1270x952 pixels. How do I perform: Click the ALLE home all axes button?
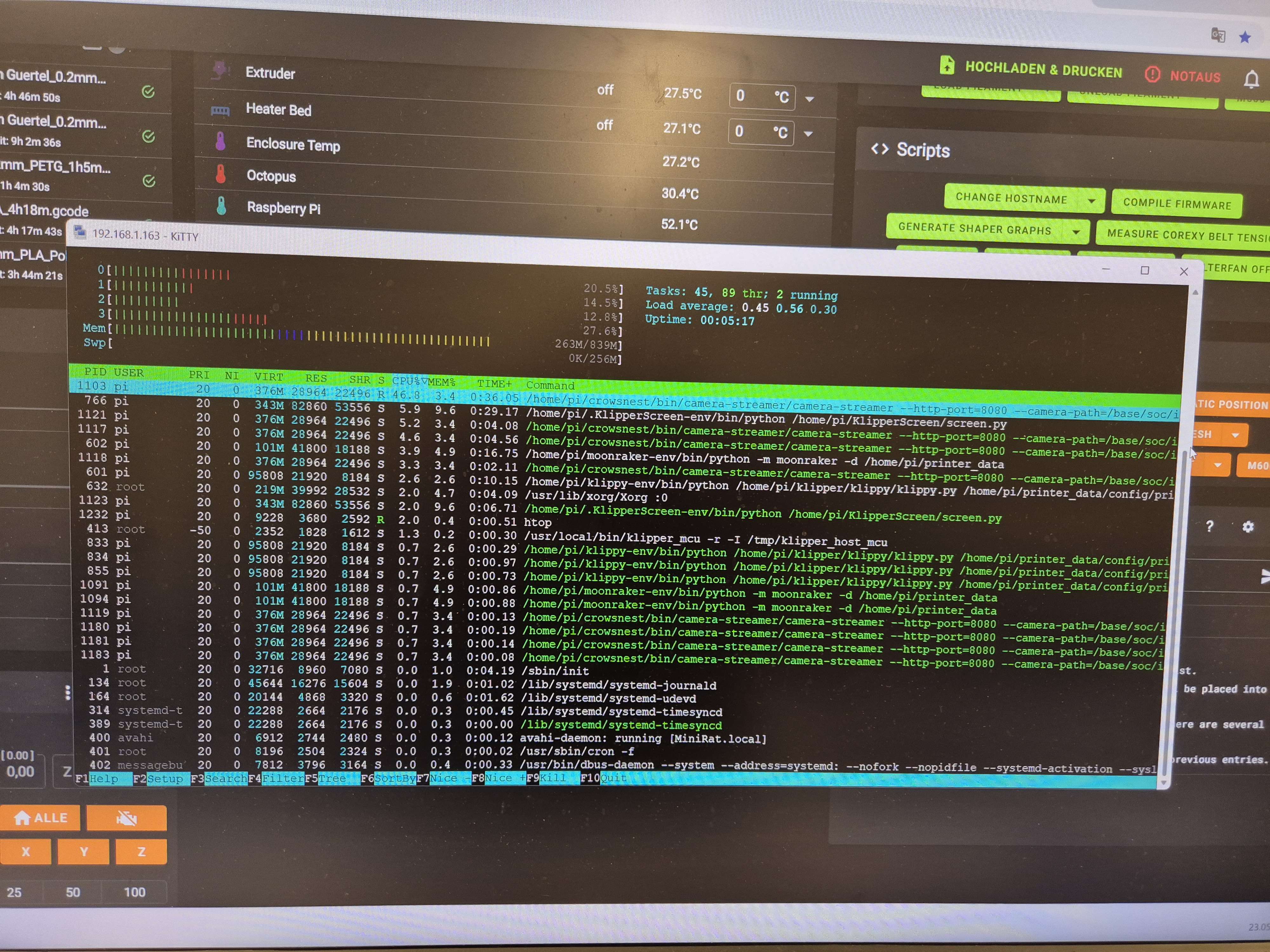(40, 818)
